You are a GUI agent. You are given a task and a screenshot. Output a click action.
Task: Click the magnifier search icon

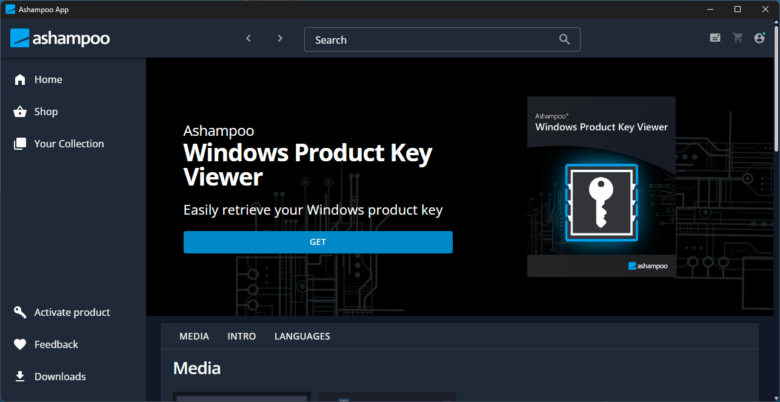[564, 39]
